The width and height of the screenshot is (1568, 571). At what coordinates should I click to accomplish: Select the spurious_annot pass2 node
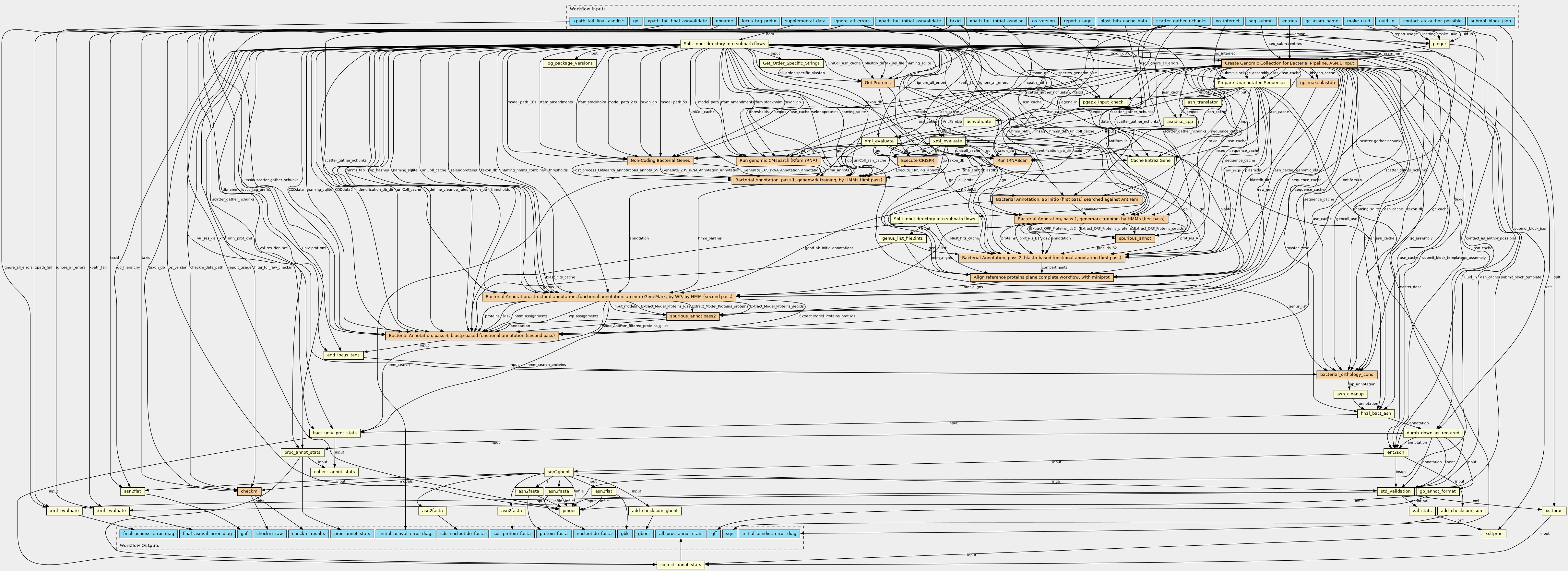pos(693,316)
